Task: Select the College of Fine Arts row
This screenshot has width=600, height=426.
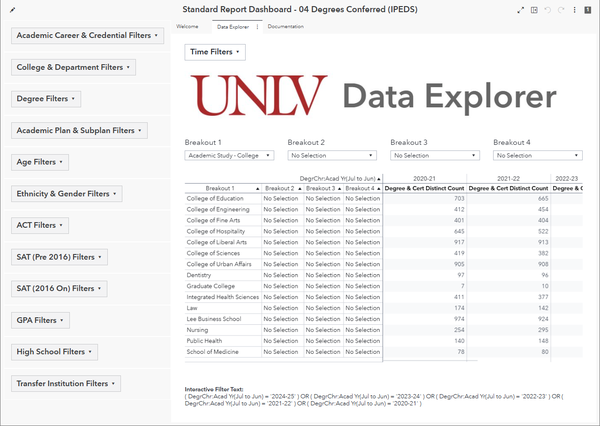Action: 213,220
